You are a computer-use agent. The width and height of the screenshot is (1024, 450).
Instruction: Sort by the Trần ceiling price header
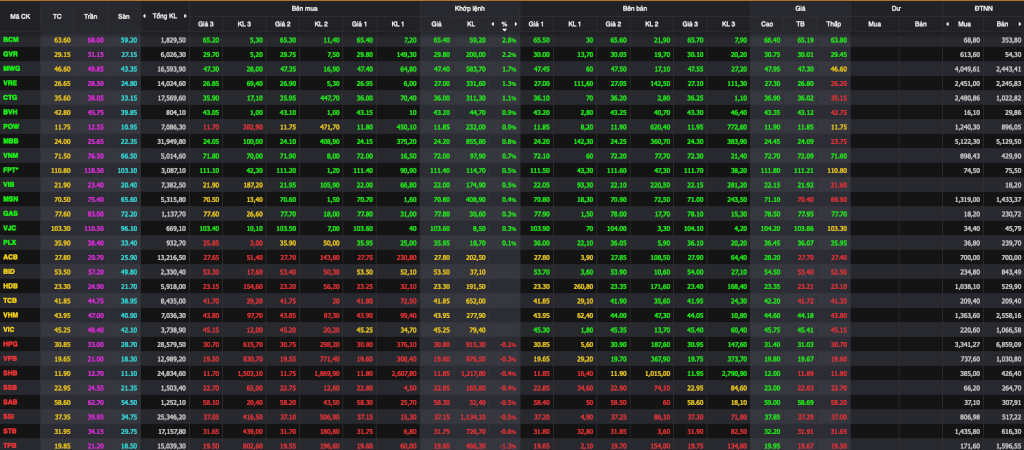(90, 16)
